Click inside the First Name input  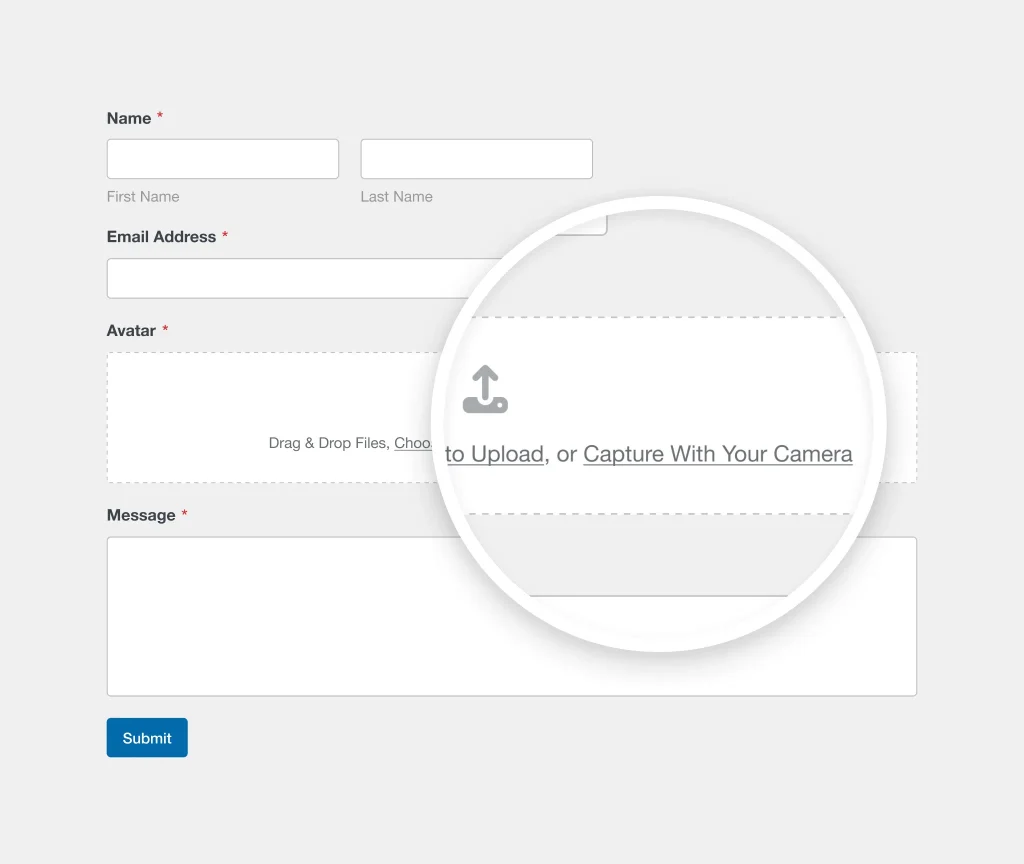[222, 158]
